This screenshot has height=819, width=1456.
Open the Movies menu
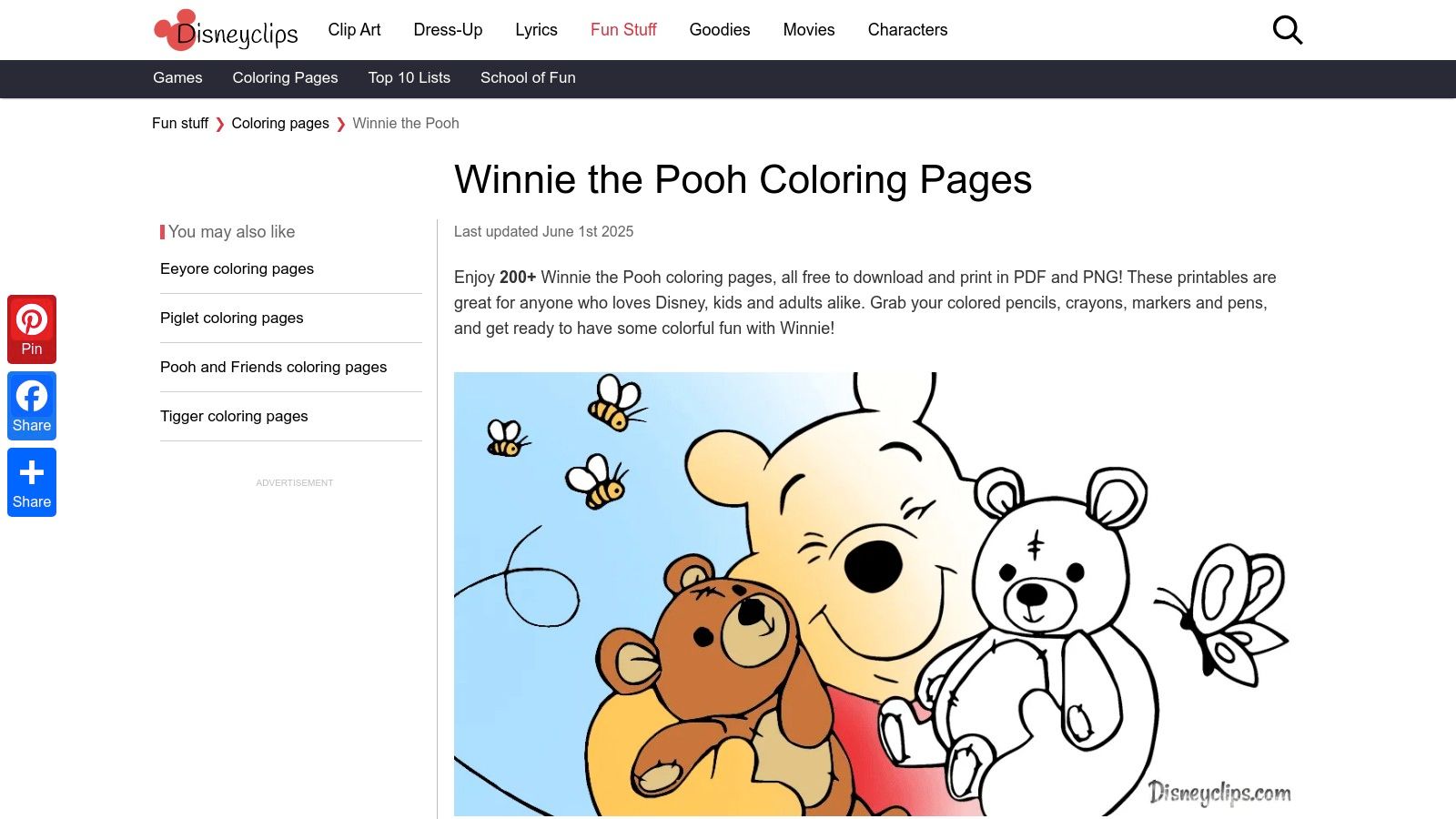809,30
